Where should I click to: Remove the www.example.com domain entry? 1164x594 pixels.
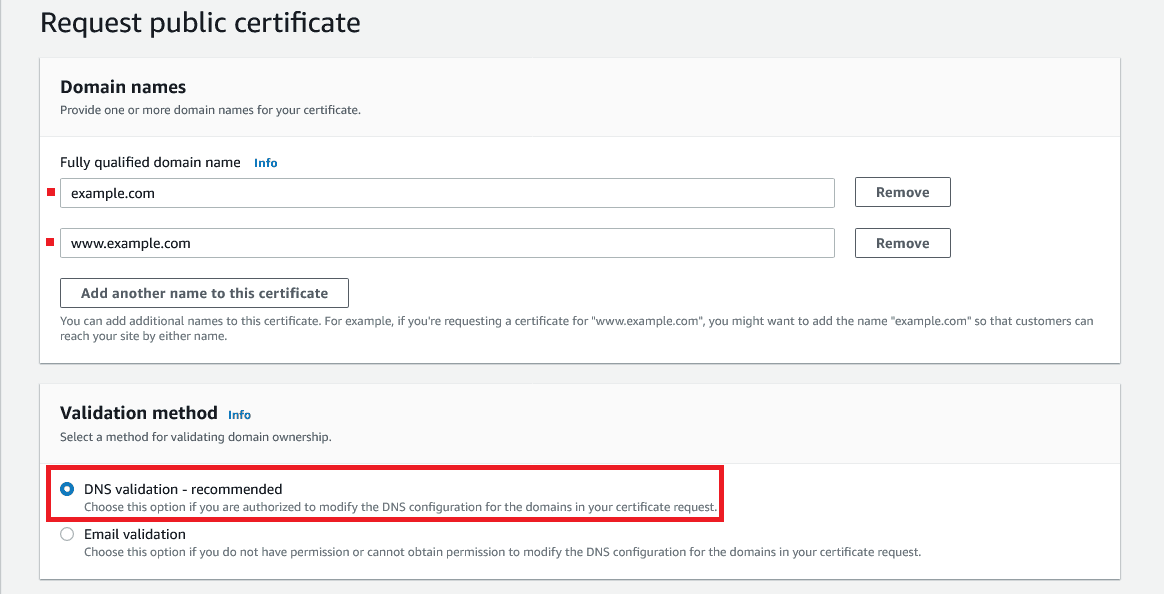(x=901, y=242)
